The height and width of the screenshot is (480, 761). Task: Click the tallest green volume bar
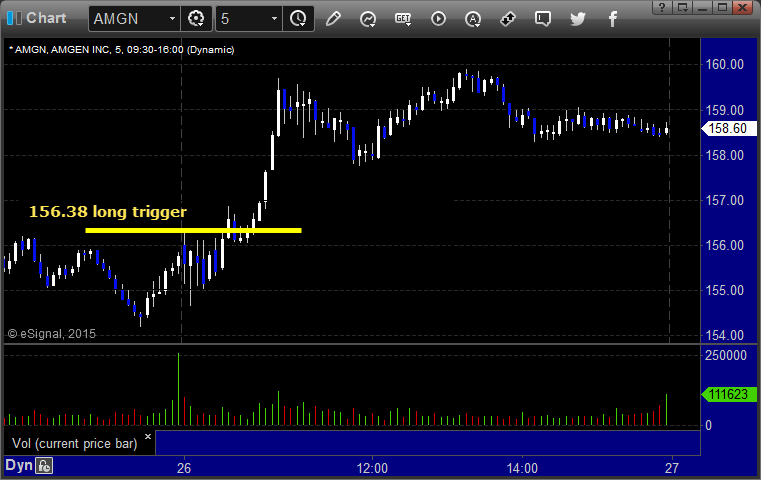point(179,389)
